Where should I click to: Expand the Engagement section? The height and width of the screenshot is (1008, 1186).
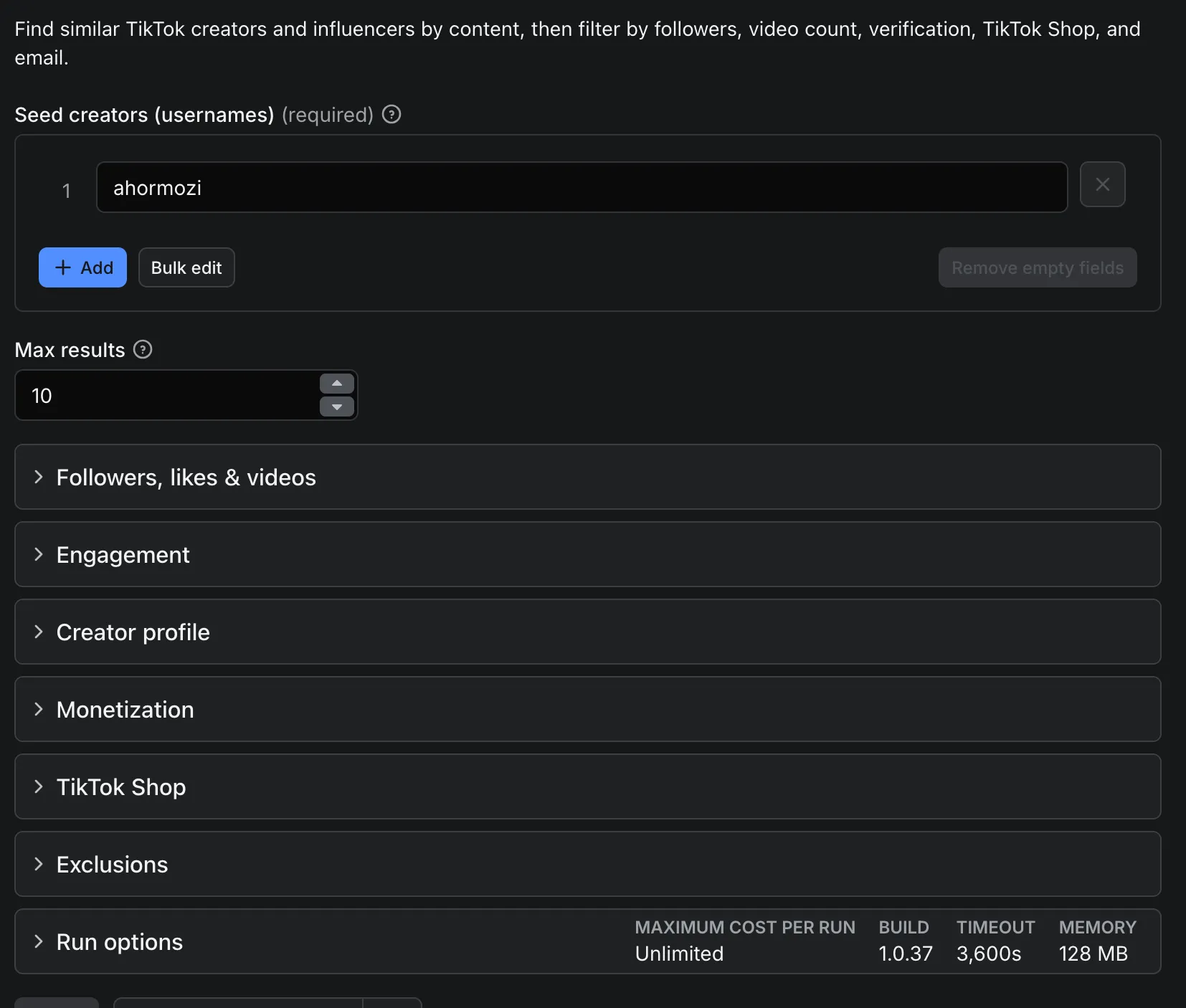click(x=588, y=554)
